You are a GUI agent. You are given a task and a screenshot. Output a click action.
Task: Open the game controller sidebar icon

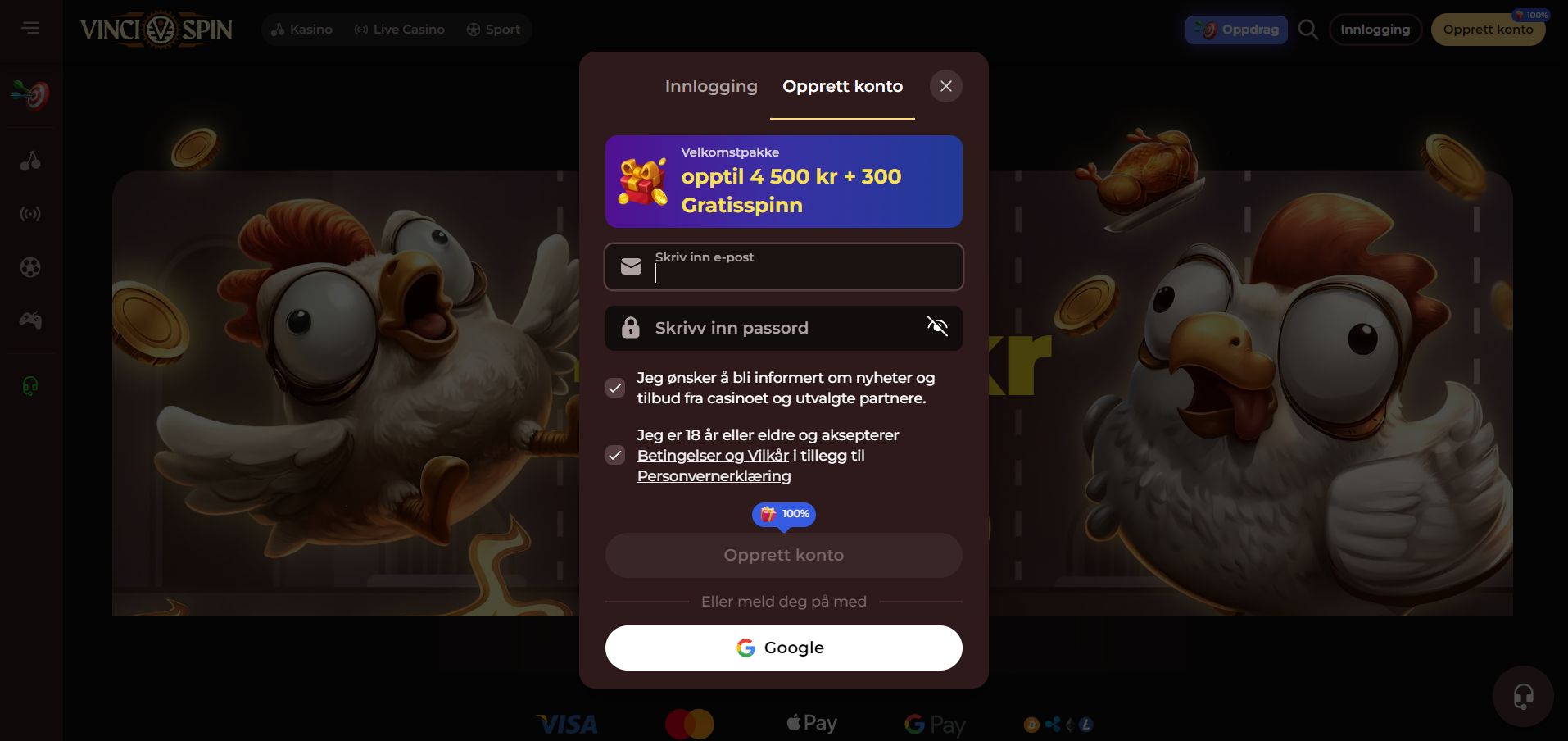point(30,320)
